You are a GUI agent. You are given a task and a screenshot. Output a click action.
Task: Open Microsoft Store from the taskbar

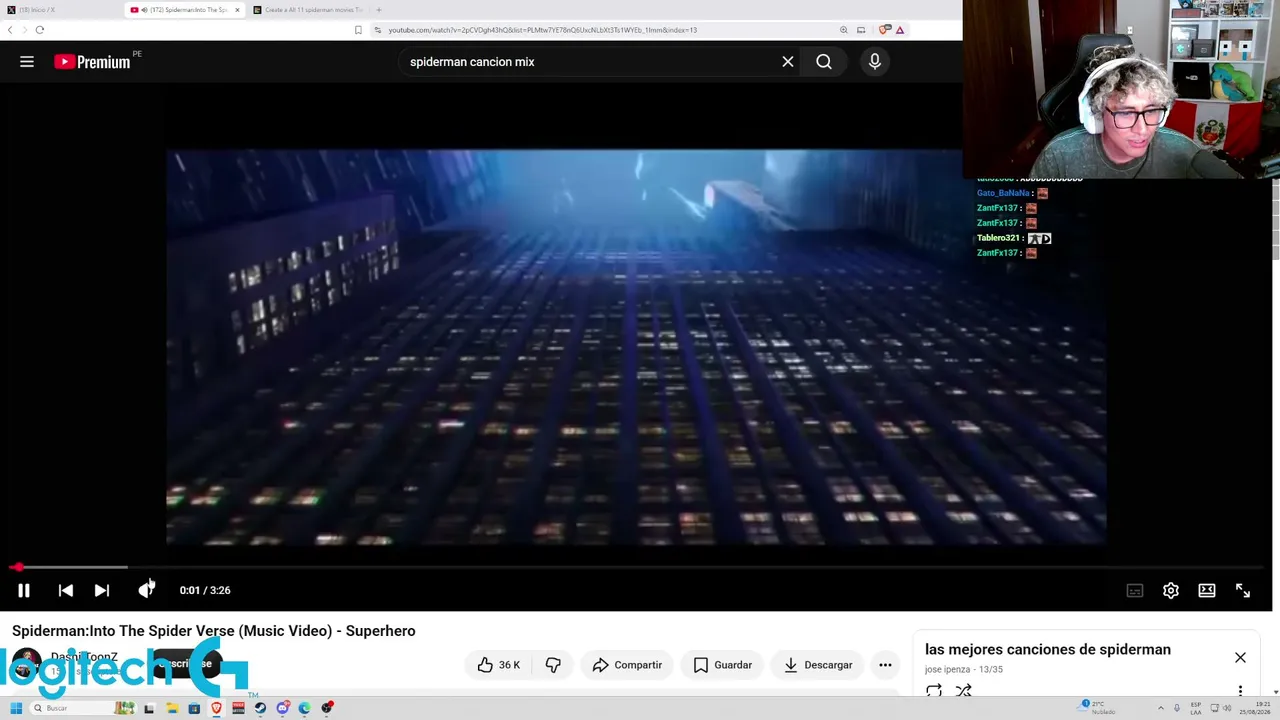[194, 708]
